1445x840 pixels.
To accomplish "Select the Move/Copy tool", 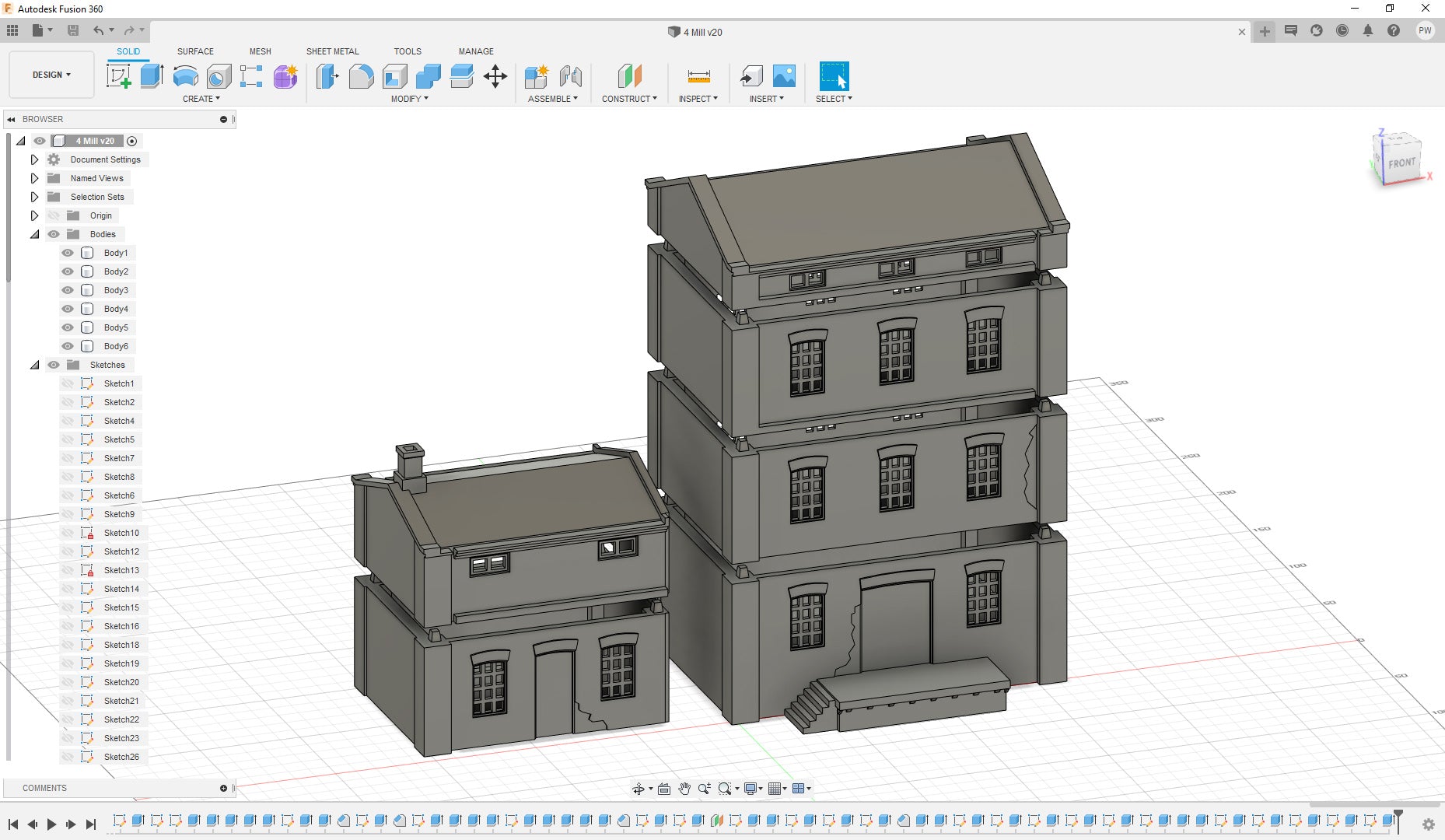I will 495,76.
